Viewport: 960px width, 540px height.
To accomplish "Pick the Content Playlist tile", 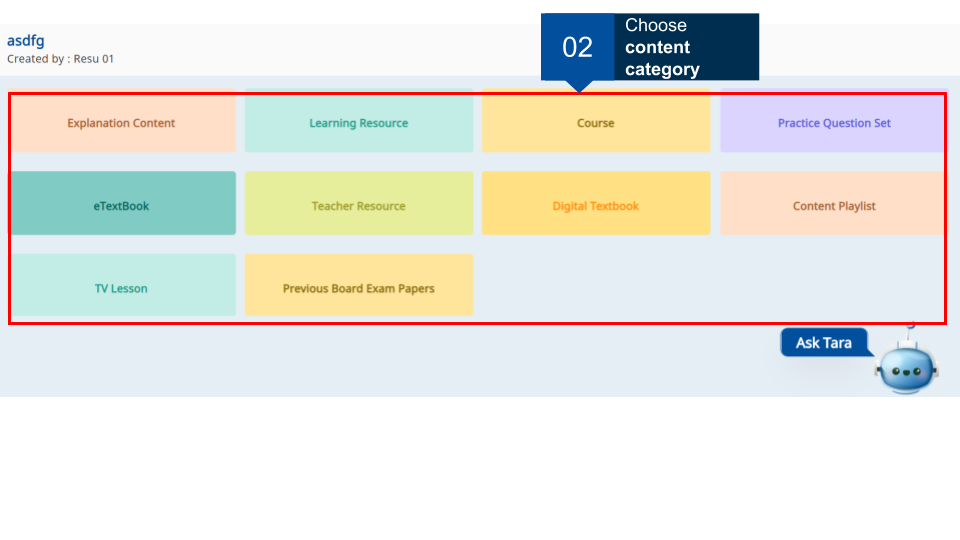I will pos(833,206).
